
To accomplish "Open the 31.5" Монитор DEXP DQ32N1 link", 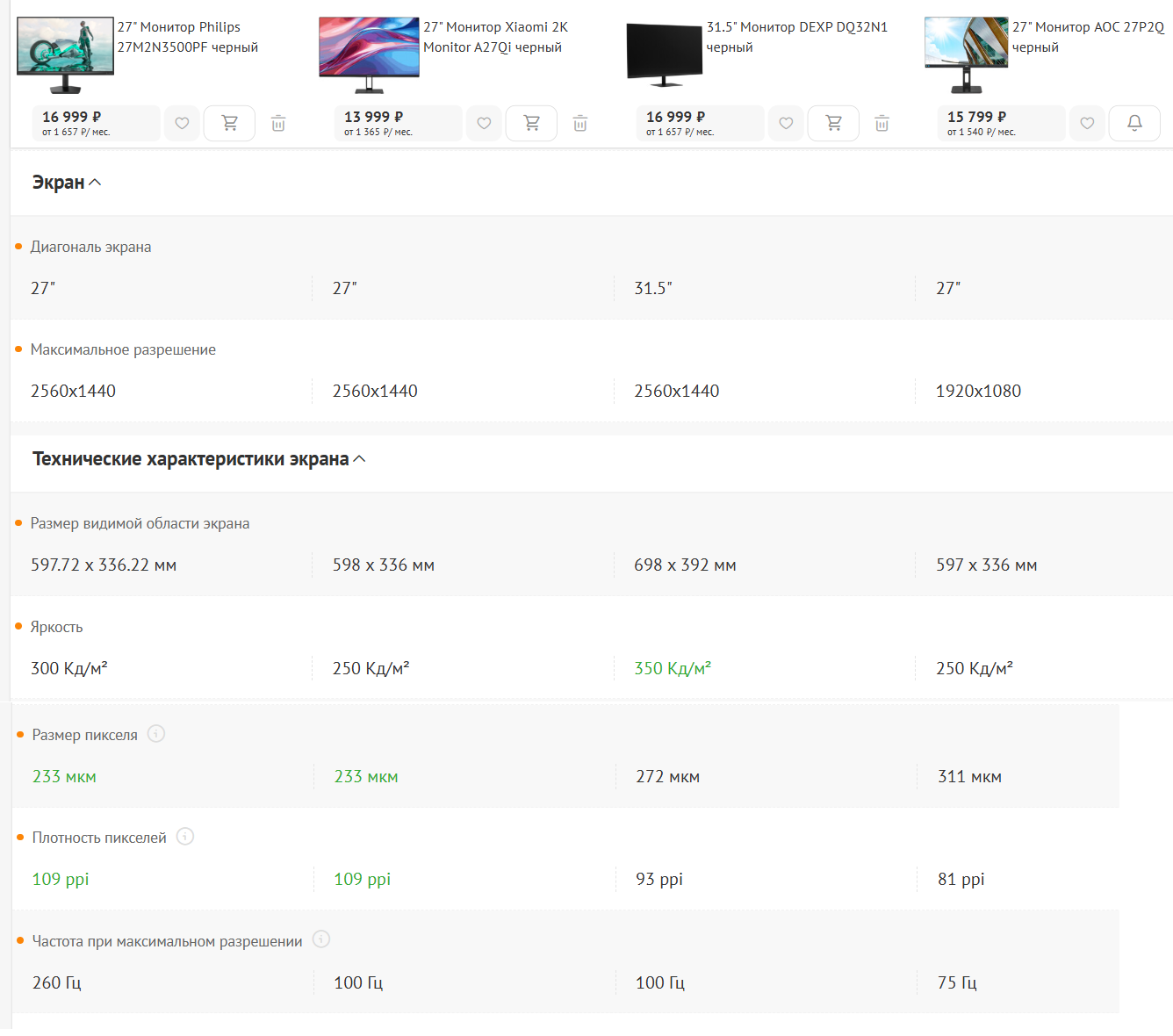I will click(x=797, y=37).
